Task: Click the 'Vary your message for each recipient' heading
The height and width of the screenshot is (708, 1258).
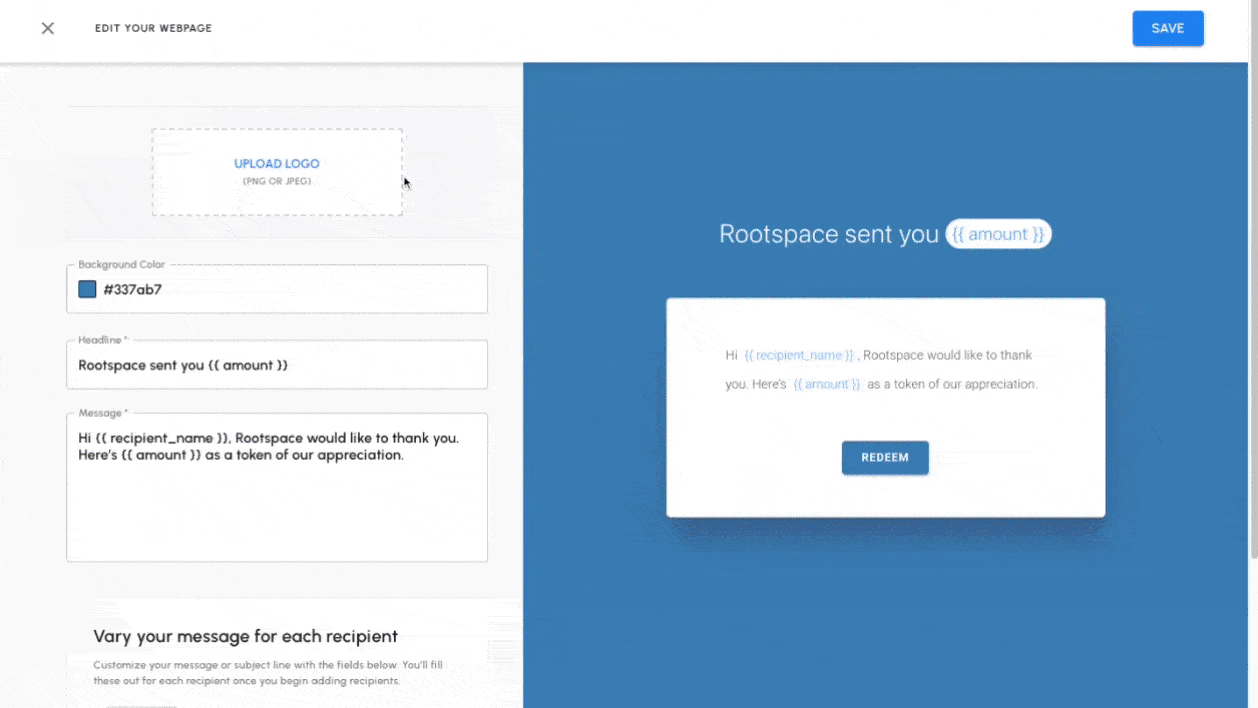Action: pyautogui.click(x=245, y=636)
